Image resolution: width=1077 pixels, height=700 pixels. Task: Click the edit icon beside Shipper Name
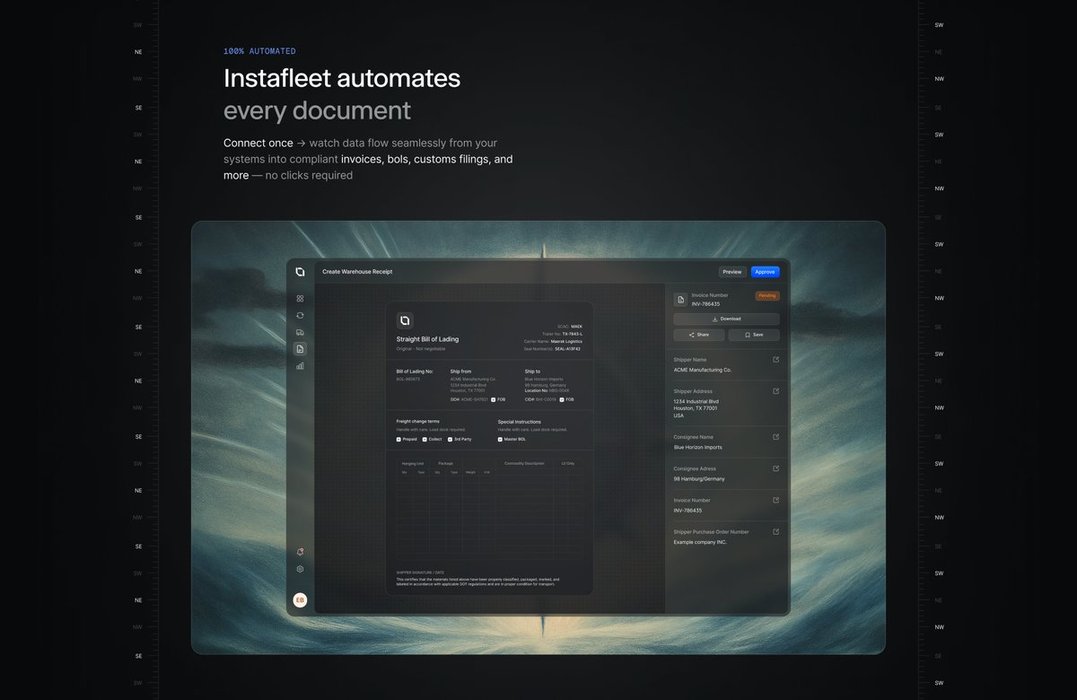point(776,360)
